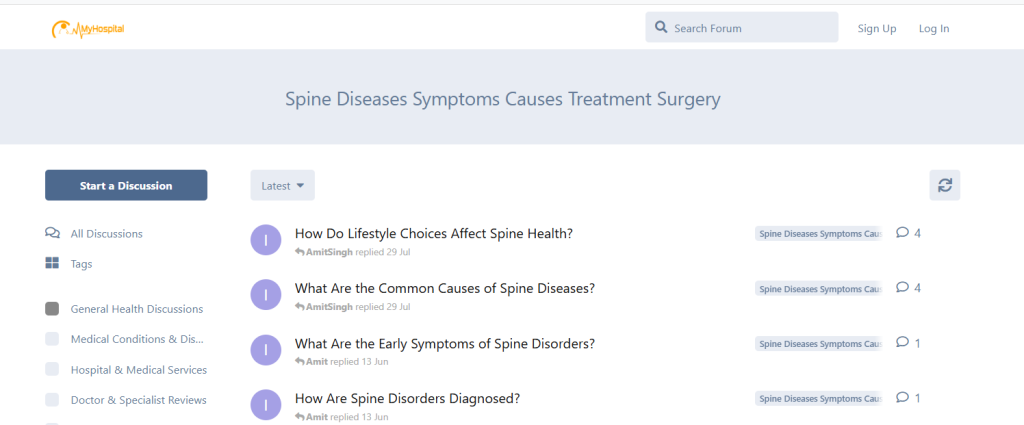Open 'How Are Spine Disorders Diagnosed?' discussion

tap(407, 398)
